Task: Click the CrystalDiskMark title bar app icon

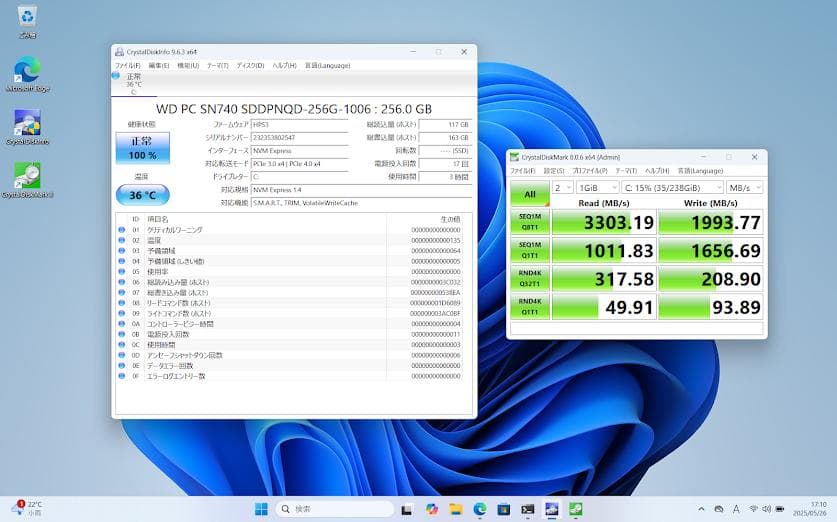Action: 515,157
